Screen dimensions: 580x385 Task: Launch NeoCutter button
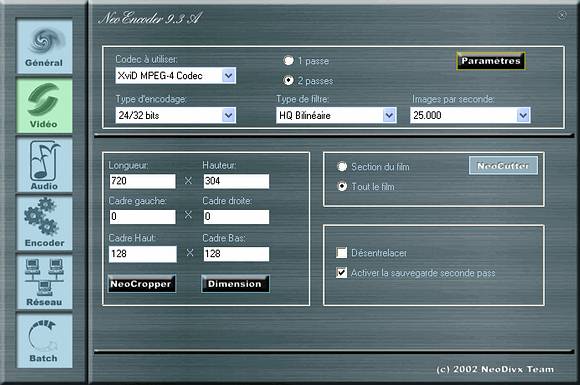pos(503,166)
